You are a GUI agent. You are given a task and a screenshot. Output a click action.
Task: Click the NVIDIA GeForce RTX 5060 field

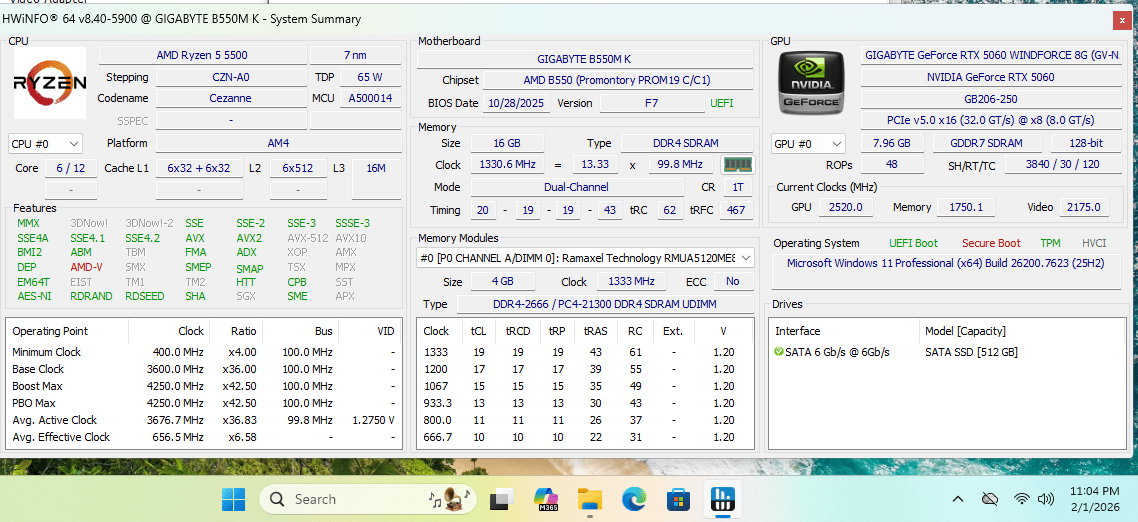[x=991, y=76]
